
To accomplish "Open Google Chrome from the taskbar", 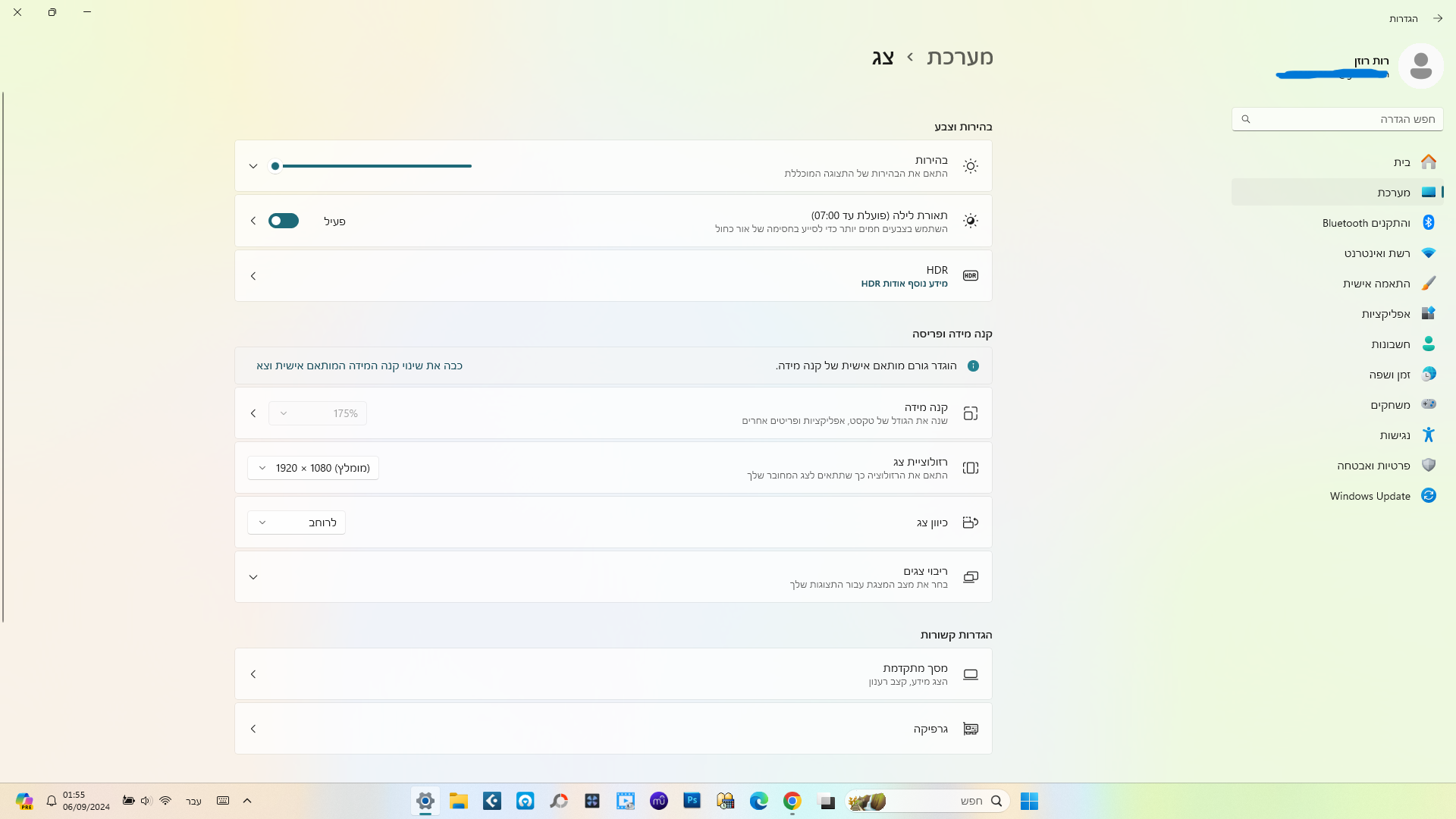I will click(792, 801).
